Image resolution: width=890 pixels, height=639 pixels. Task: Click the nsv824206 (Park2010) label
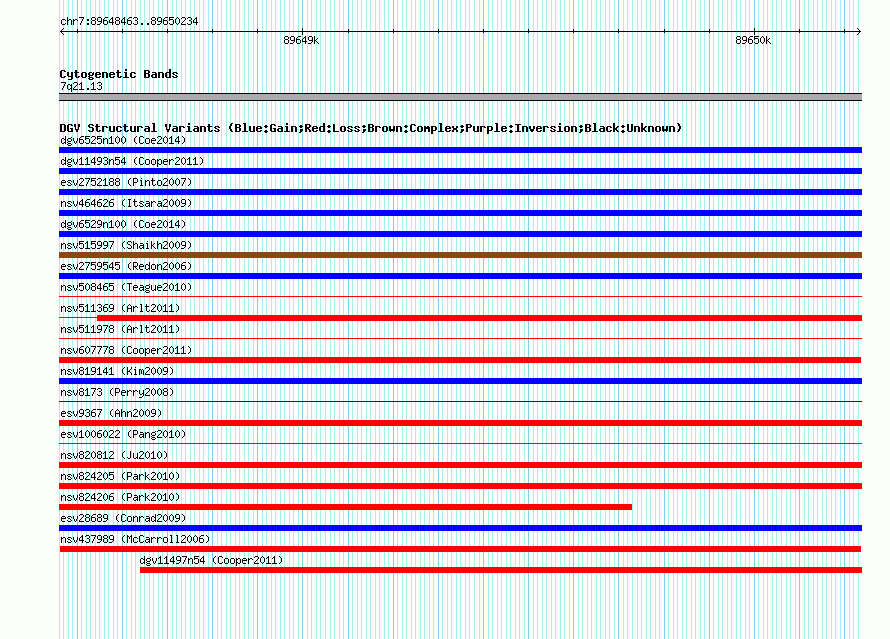120,497
